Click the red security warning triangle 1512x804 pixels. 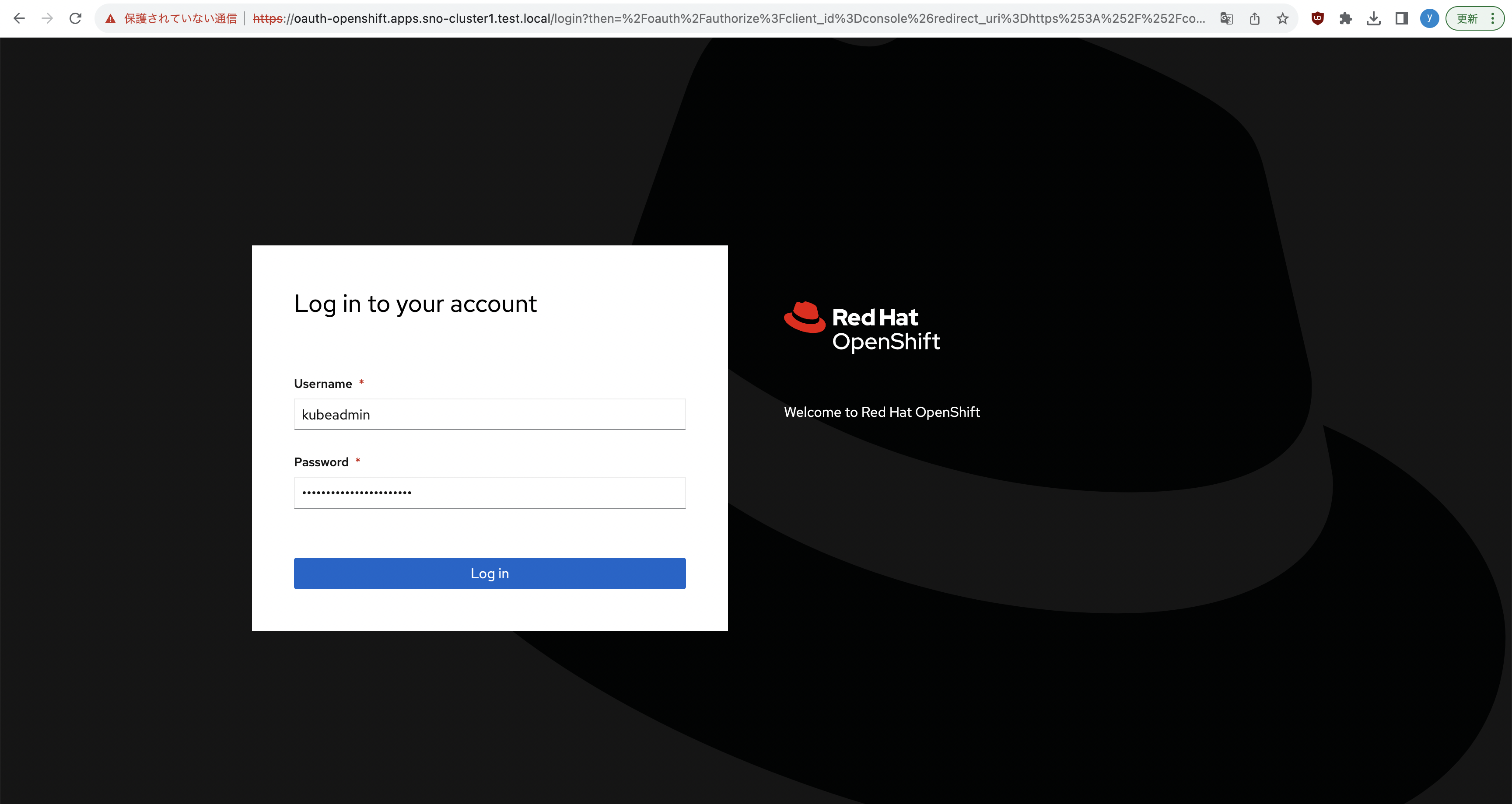tap(110, 19)
